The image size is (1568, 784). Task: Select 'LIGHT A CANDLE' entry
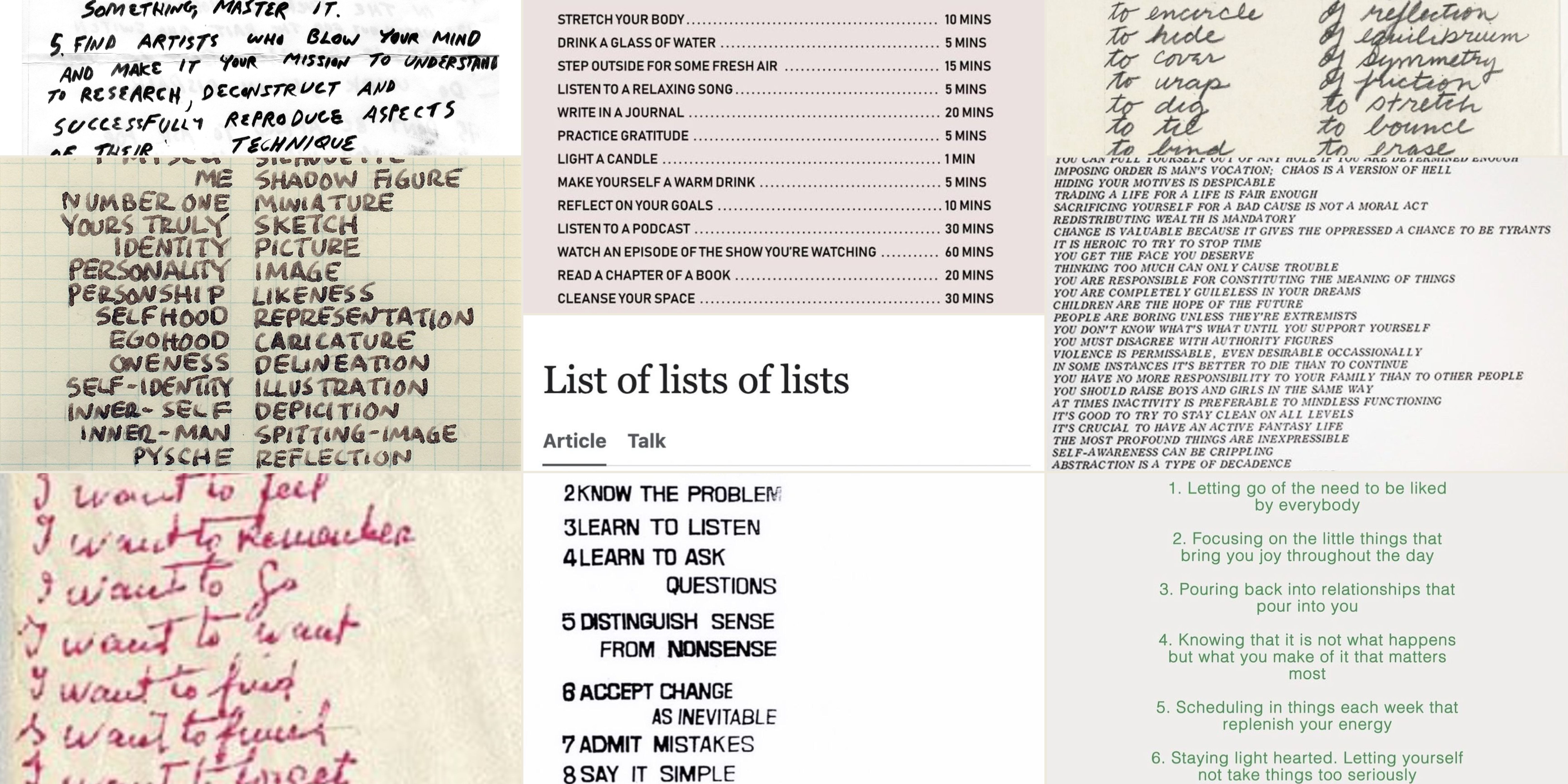pos(766,159)
